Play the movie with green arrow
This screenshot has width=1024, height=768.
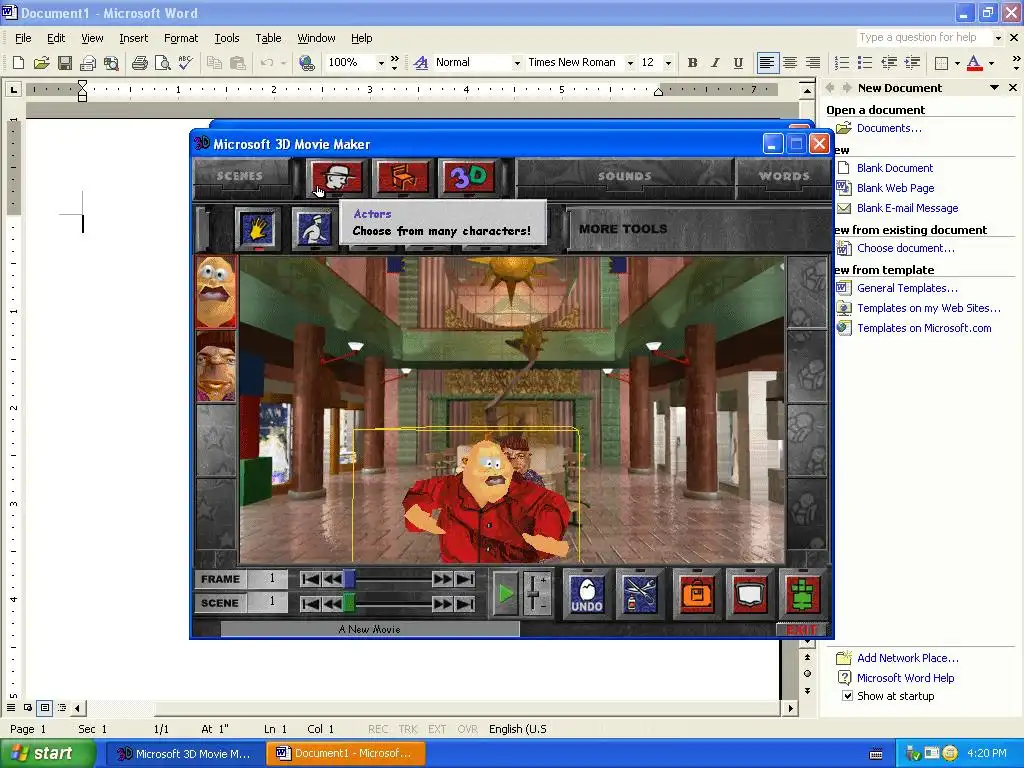(505, 594)
